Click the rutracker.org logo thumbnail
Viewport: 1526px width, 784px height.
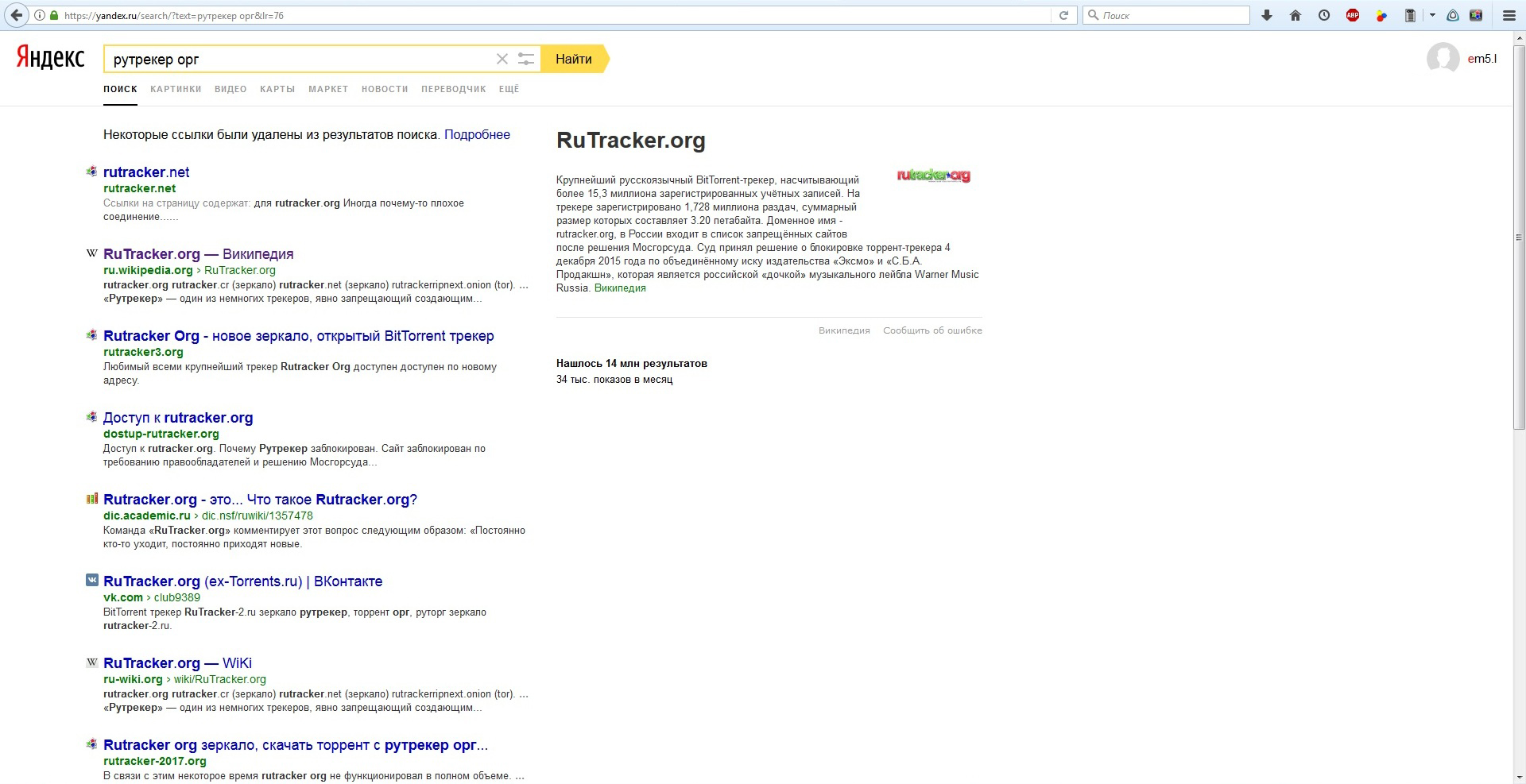pos(933,176)
